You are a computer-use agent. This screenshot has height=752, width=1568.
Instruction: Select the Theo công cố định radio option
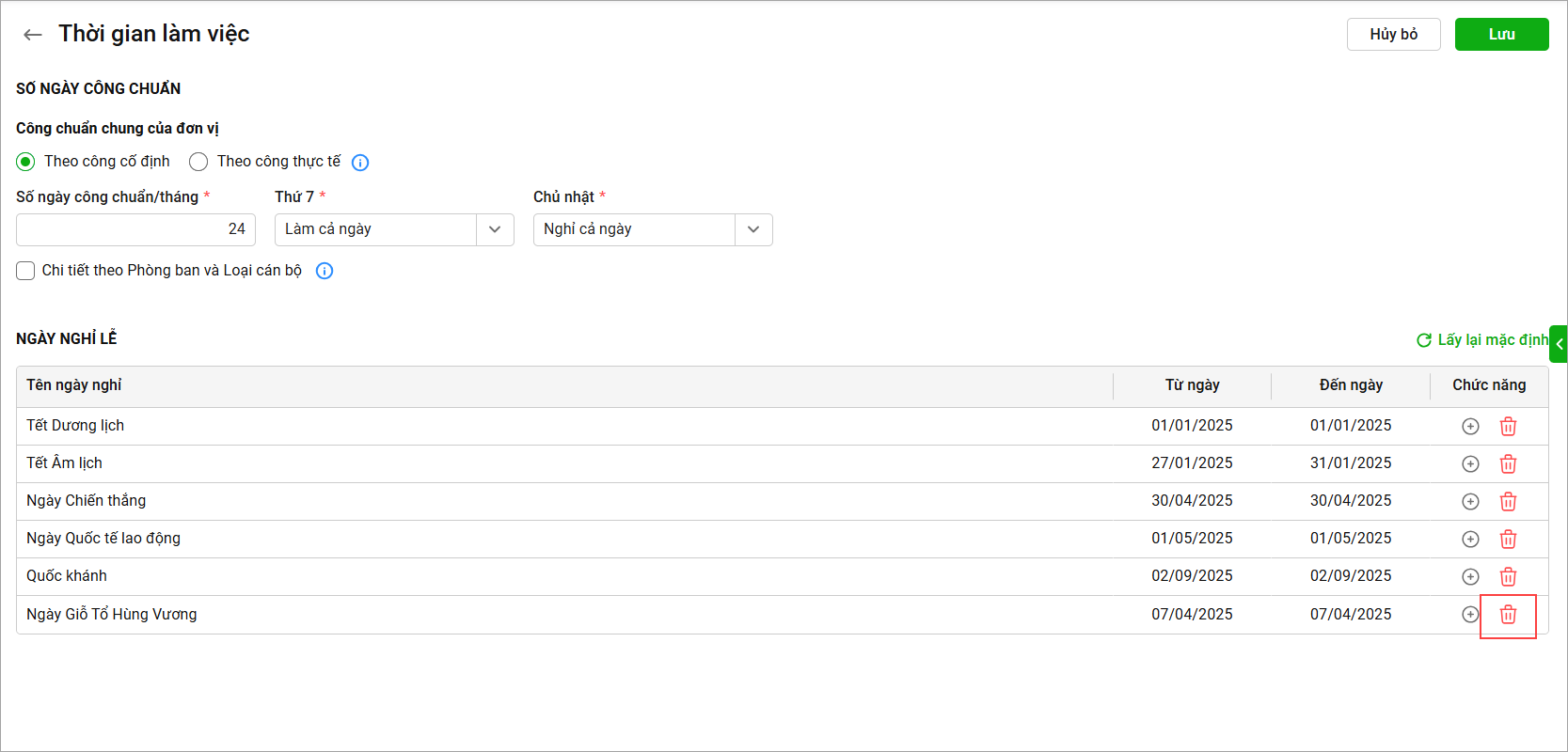pos(25,162)
